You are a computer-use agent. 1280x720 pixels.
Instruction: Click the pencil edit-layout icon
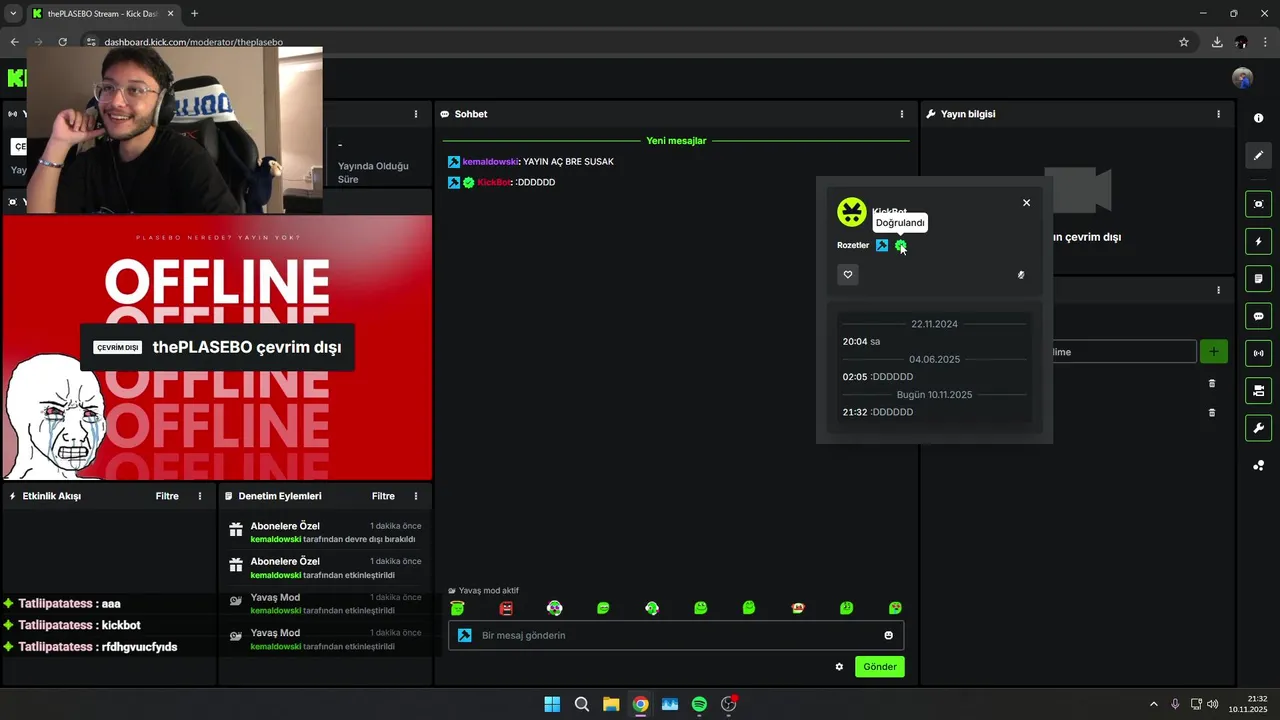tap(1258, 155)
